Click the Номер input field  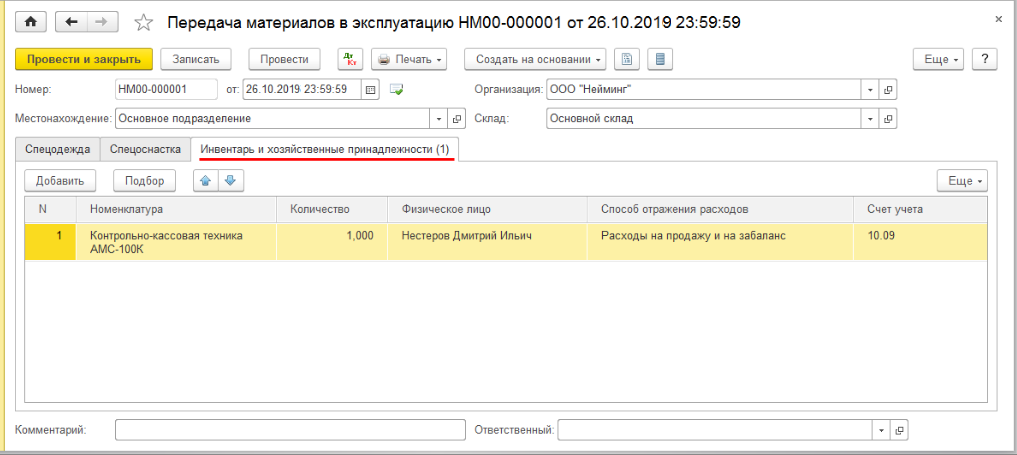tap(166, 89)
